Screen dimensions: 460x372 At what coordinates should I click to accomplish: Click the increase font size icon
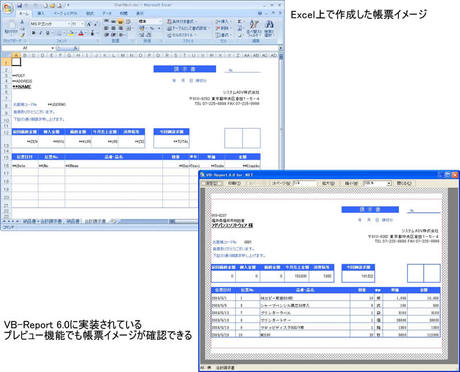point(89,24)
